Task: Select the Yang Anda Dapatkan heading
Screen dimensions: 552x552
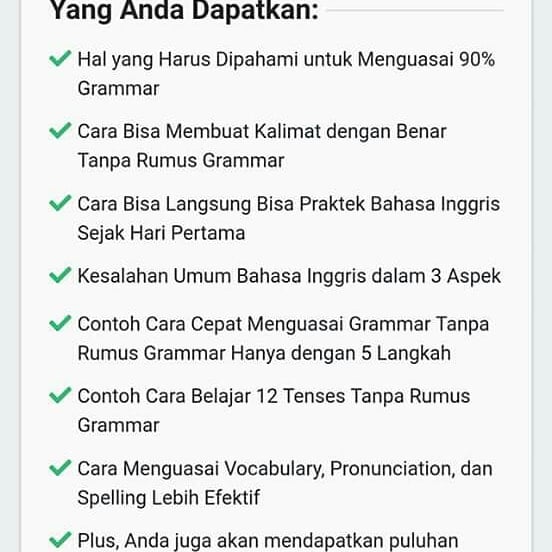Action: (x=184, y=11)
